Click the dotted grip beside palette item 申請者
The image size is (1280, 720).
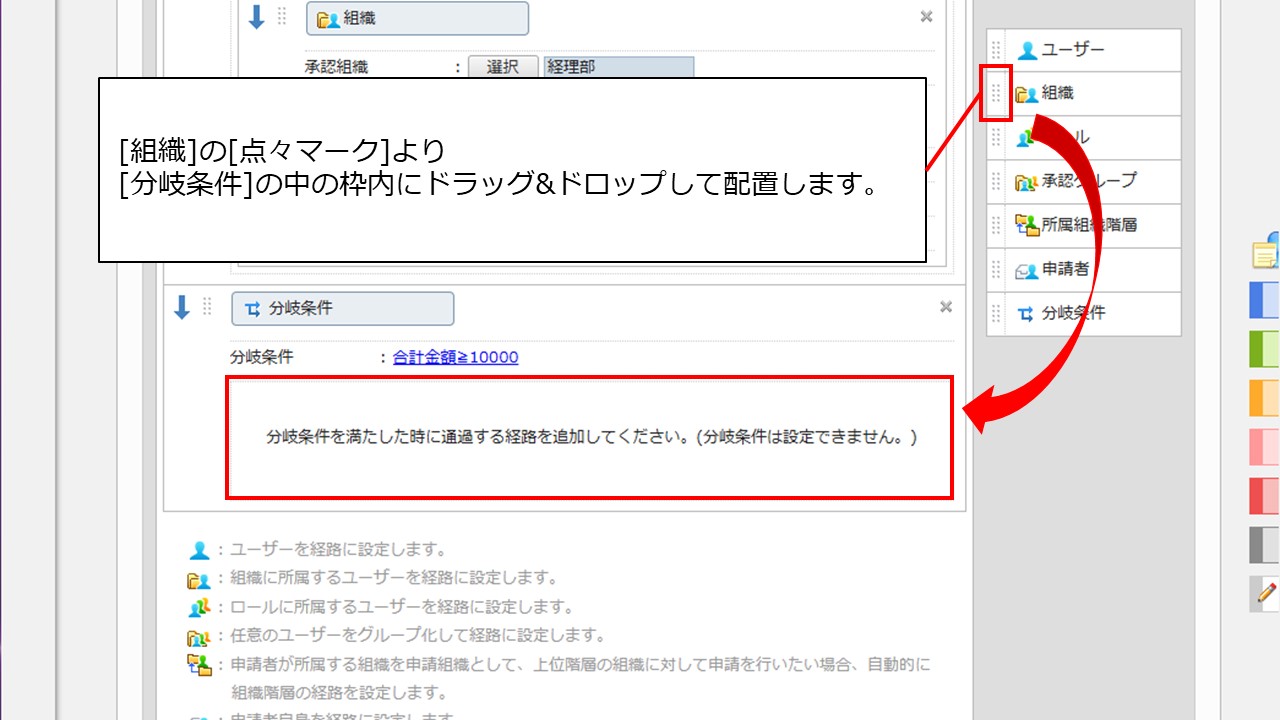click(x=996, y=270)
